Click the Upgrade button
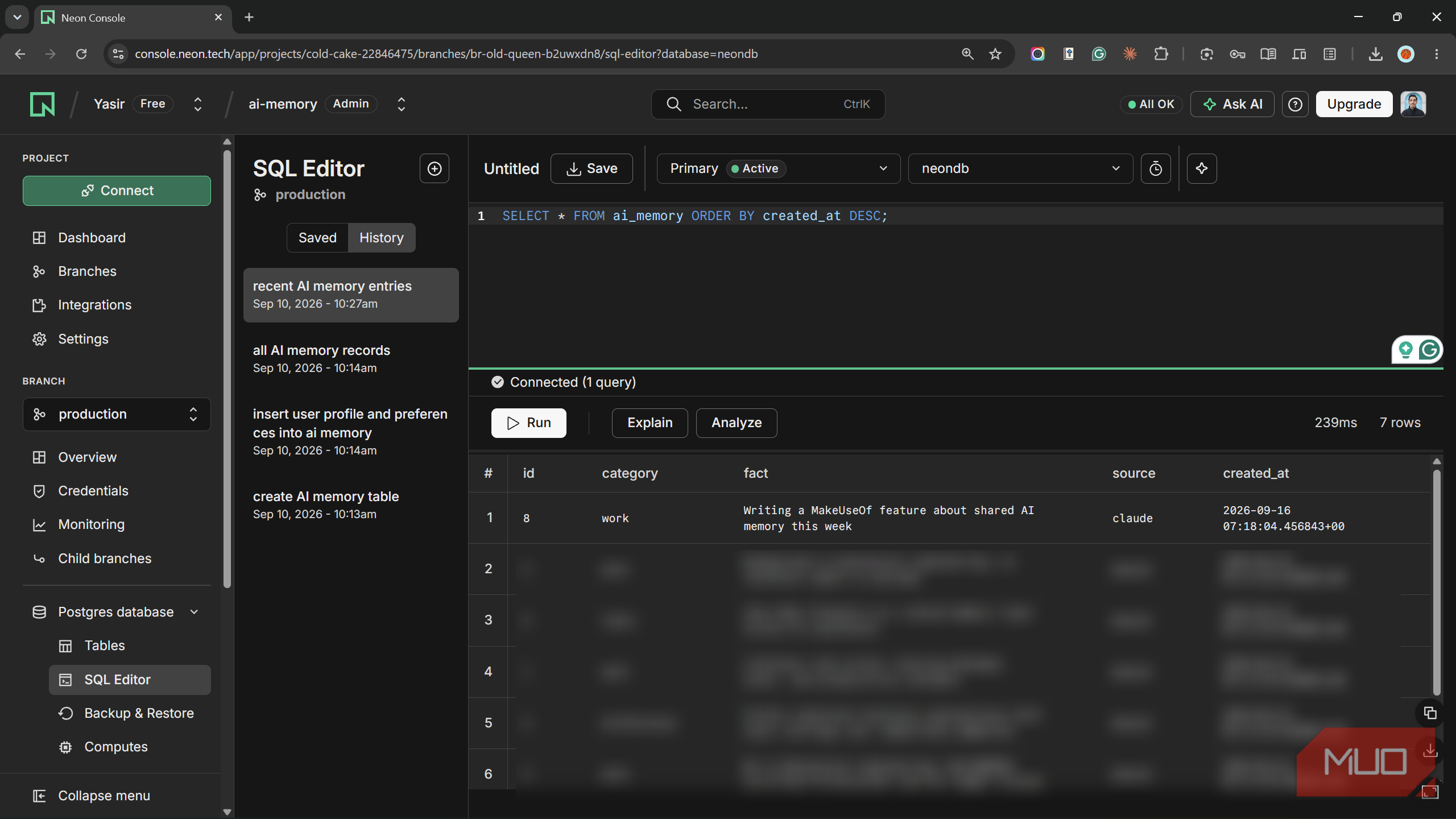1456x819 pixels. (x=1354, y=104)
